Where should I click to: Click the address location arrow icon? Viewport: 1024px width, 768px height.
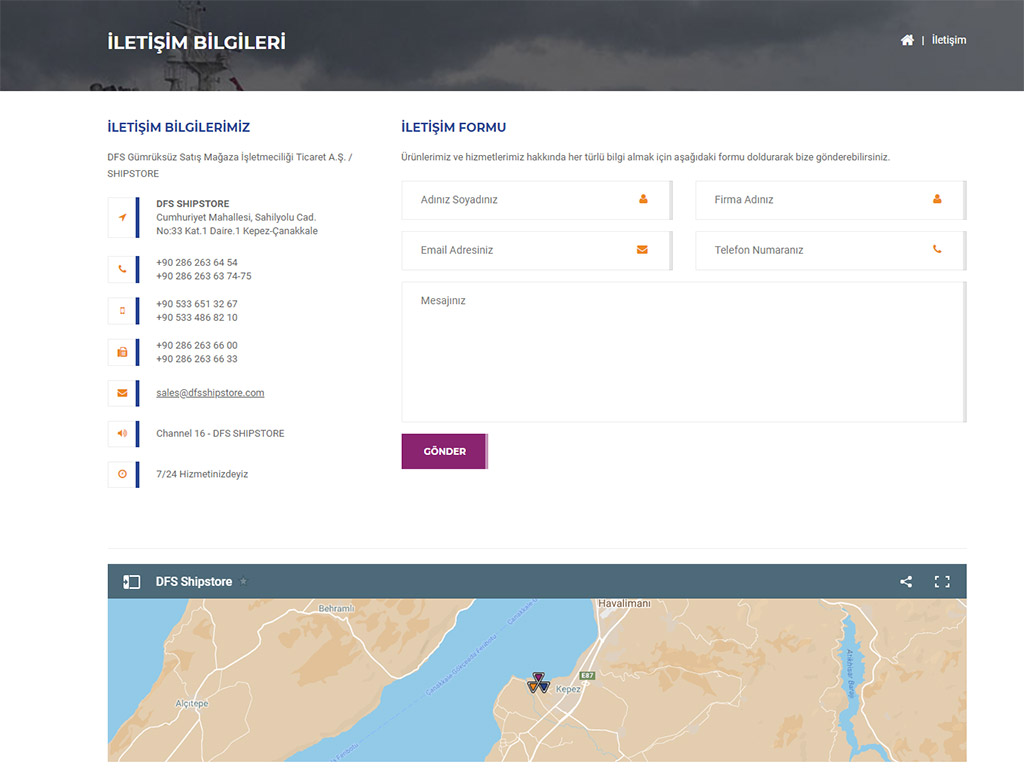click(x=122, y=217)
